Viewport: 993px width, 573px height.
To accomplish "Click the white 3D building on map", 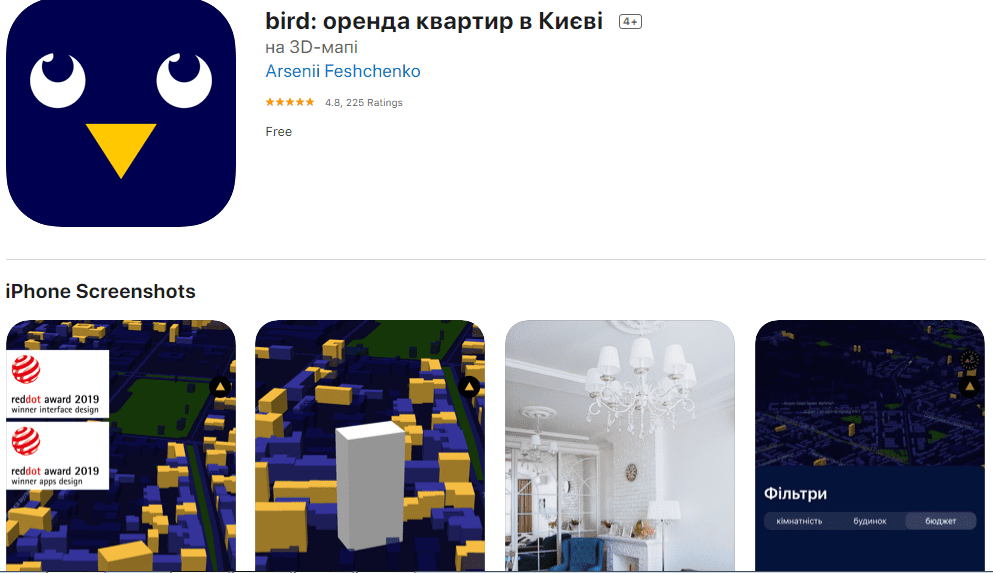I will 370,484.
